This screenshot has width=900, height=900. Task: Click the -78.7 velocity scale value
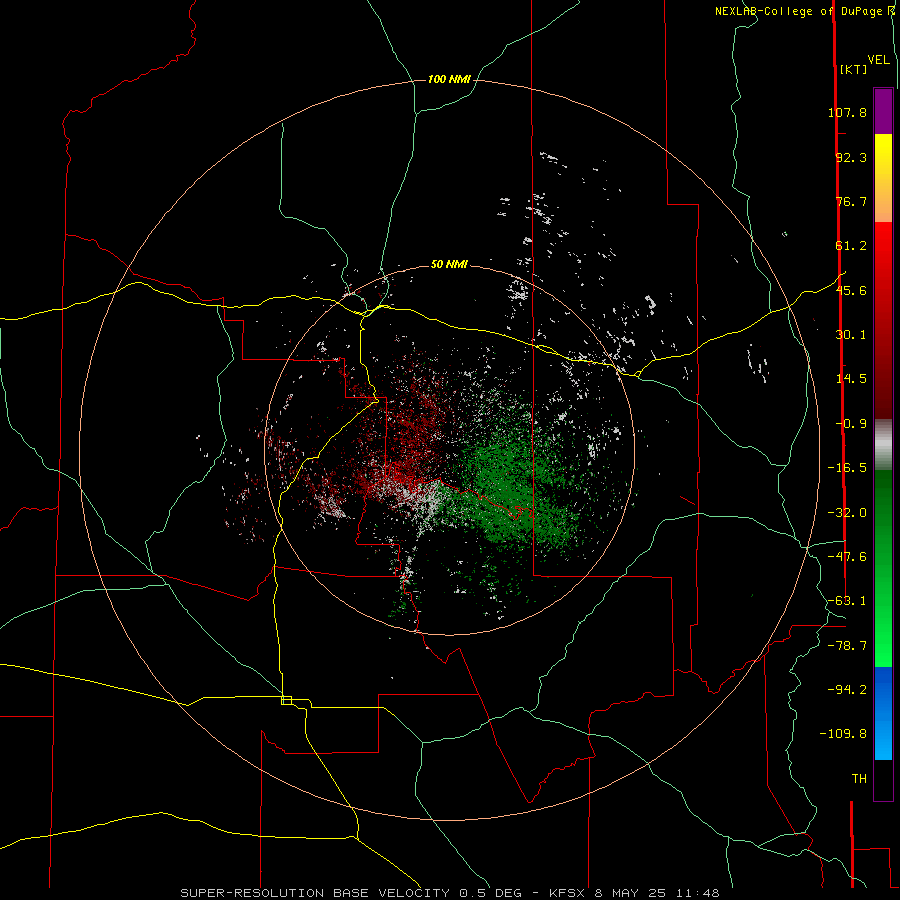(847, 646)
